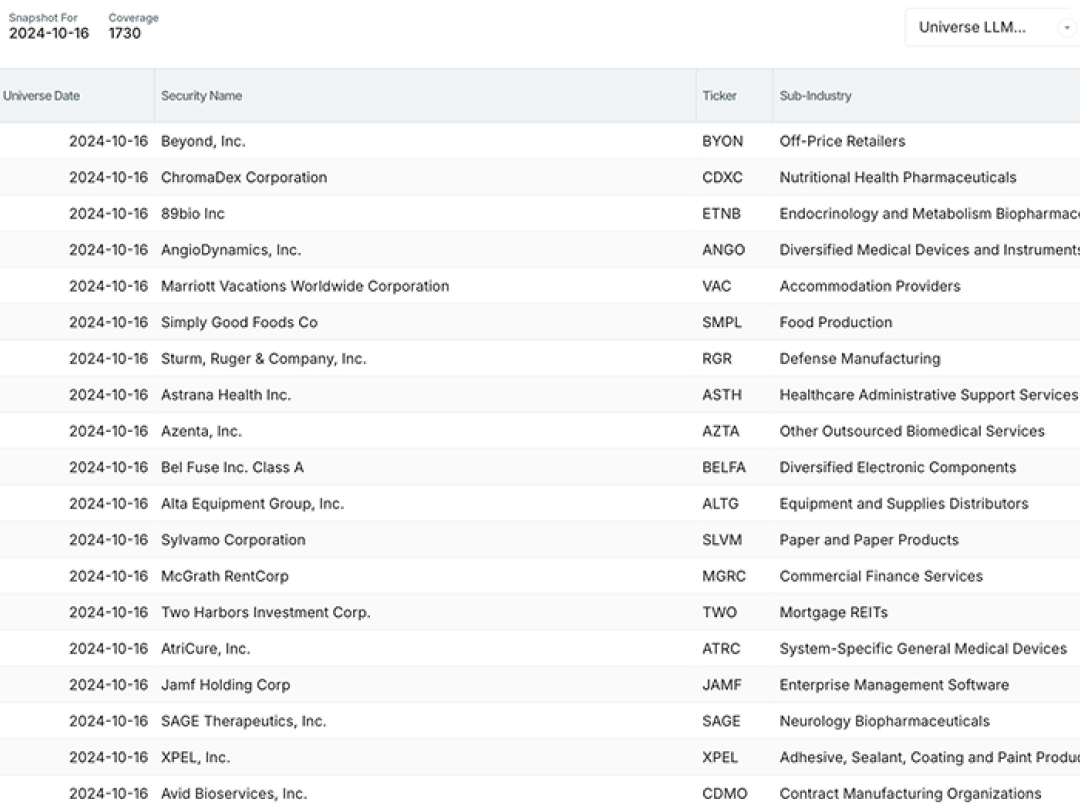Select XPEL, Inc. security name
1080x810 pixels.
(x=195, y=758)
